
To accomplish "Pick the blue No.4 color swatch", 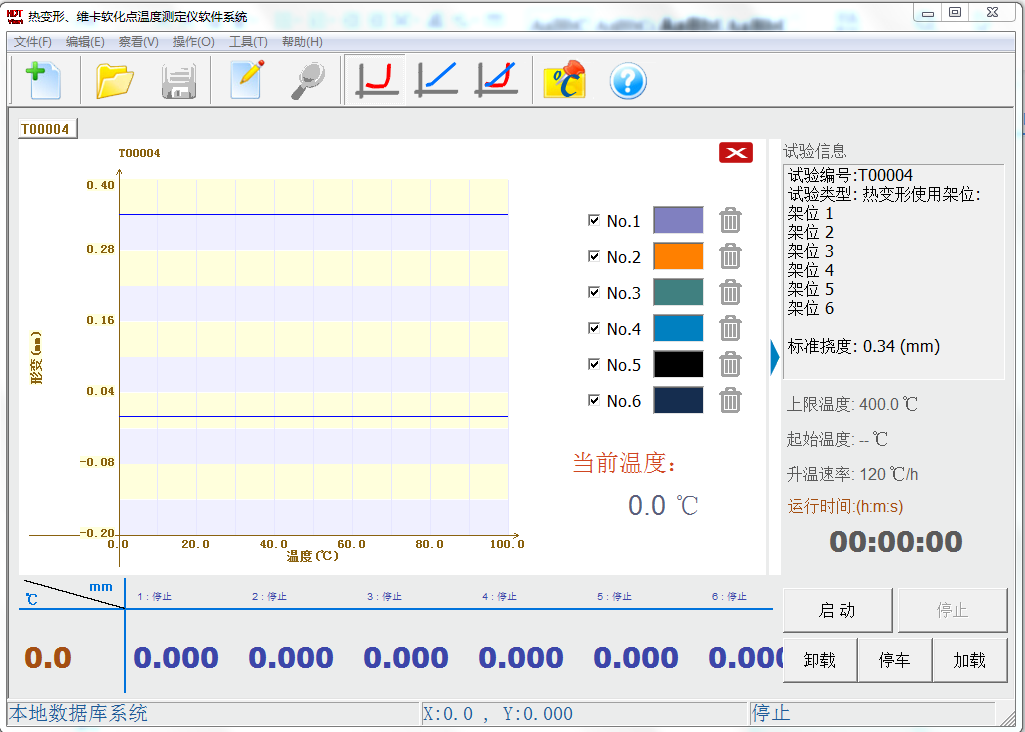I will click(679, 328).
